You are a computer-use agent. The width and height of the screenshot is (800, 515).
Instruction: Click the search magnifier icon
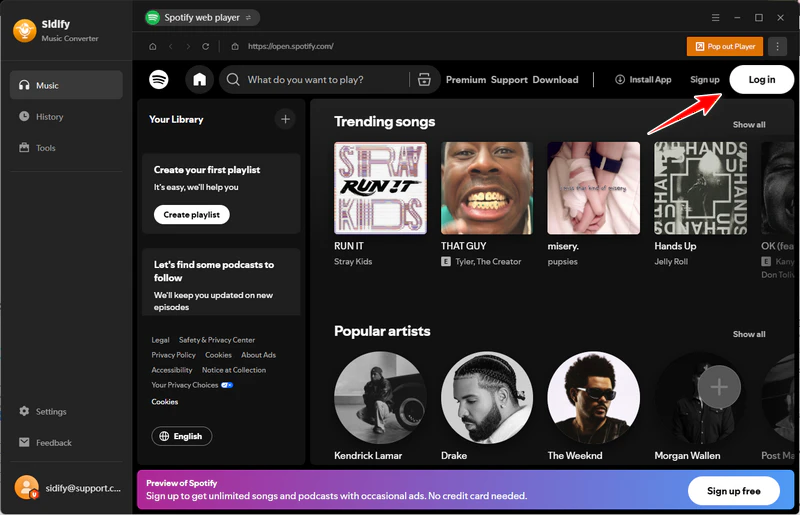(x=233, y=80)
